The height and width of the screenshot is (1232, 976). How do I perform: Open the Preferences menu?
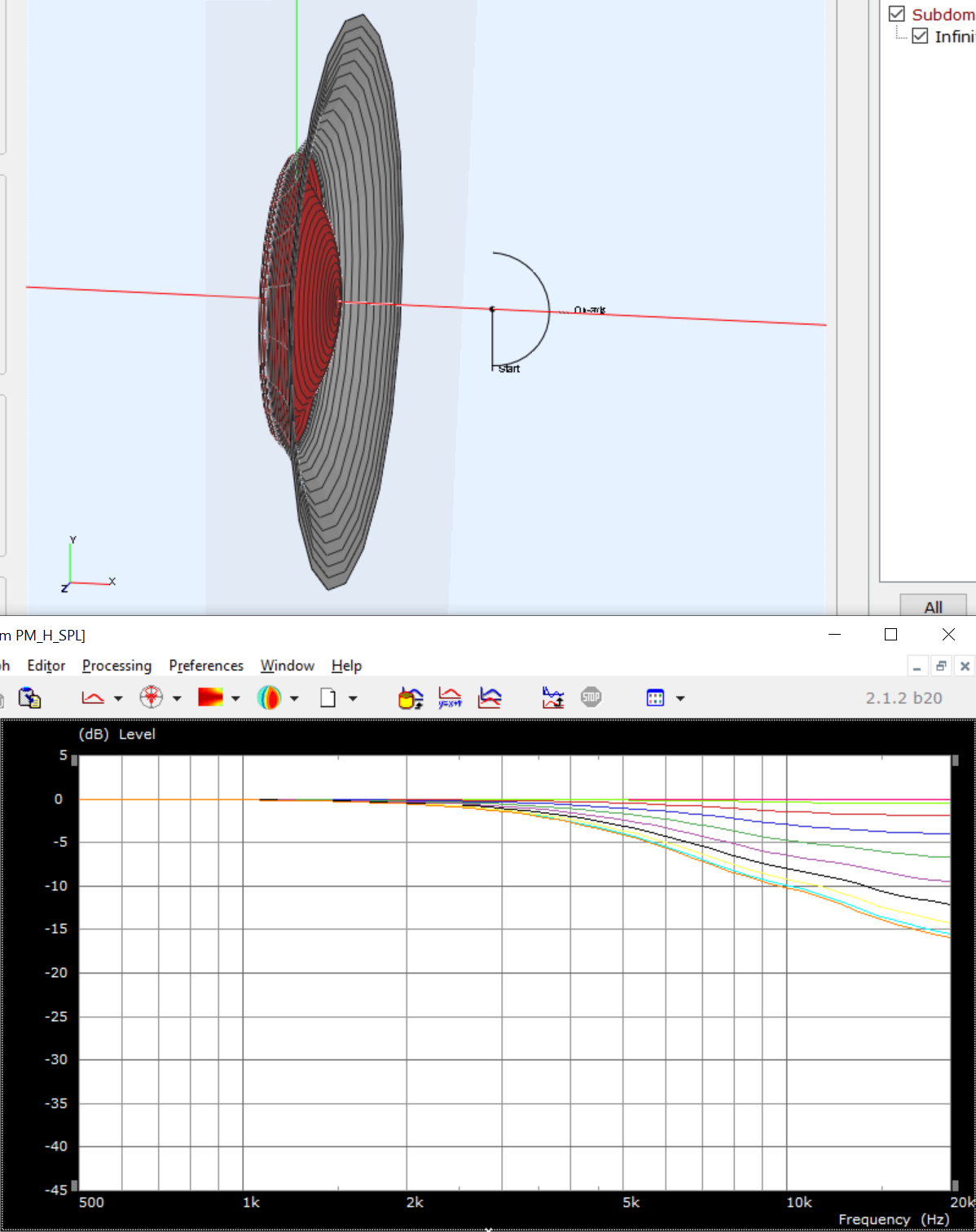point(206,666)
